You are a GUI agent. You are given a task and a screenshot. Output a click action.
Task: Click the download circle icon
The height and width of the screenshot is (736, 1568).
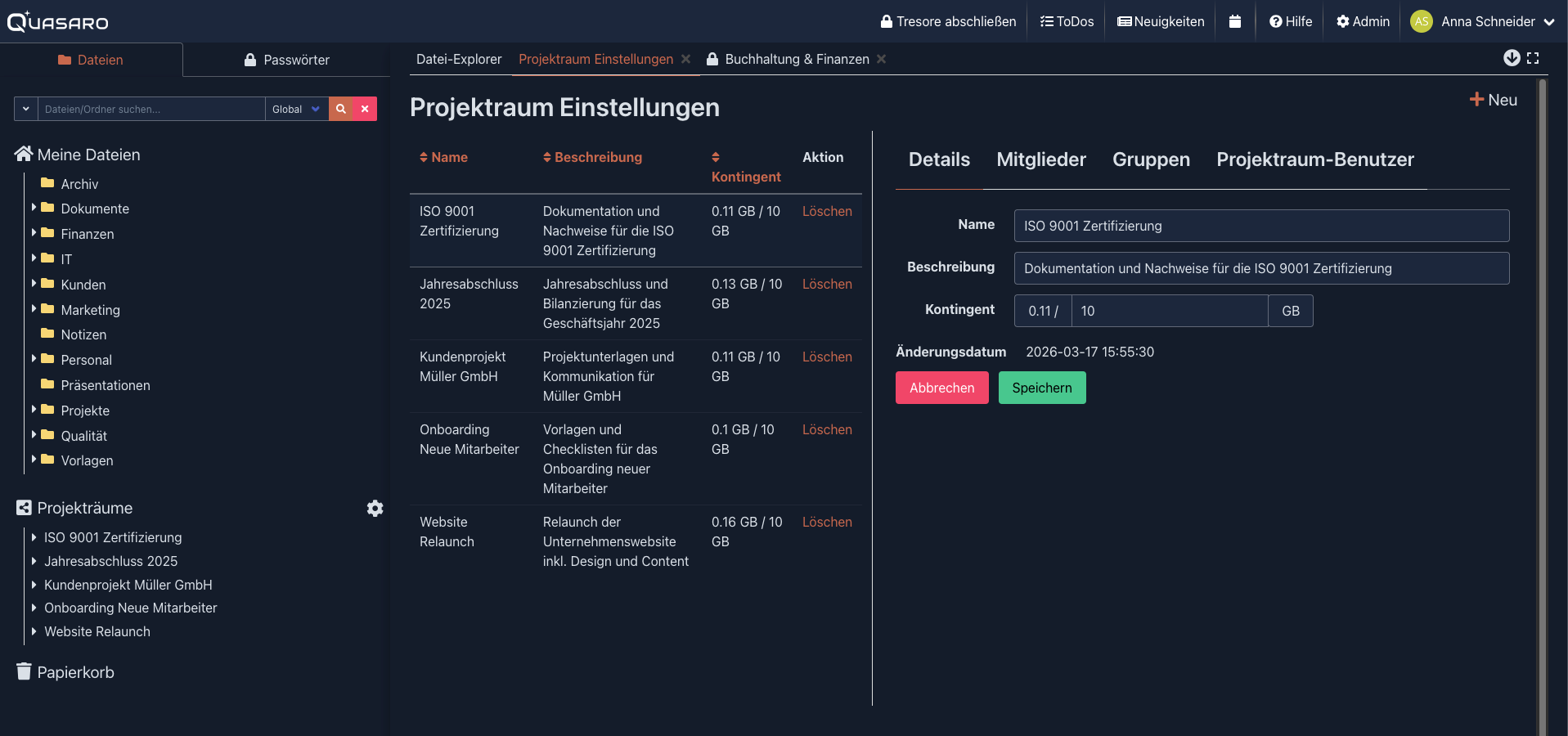1512,57
